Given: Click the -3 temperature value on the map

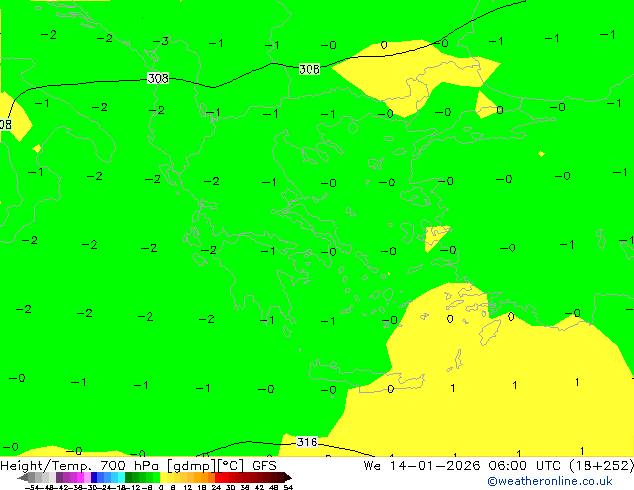Looking at the screenshot, I should click(x=161, y=41).
